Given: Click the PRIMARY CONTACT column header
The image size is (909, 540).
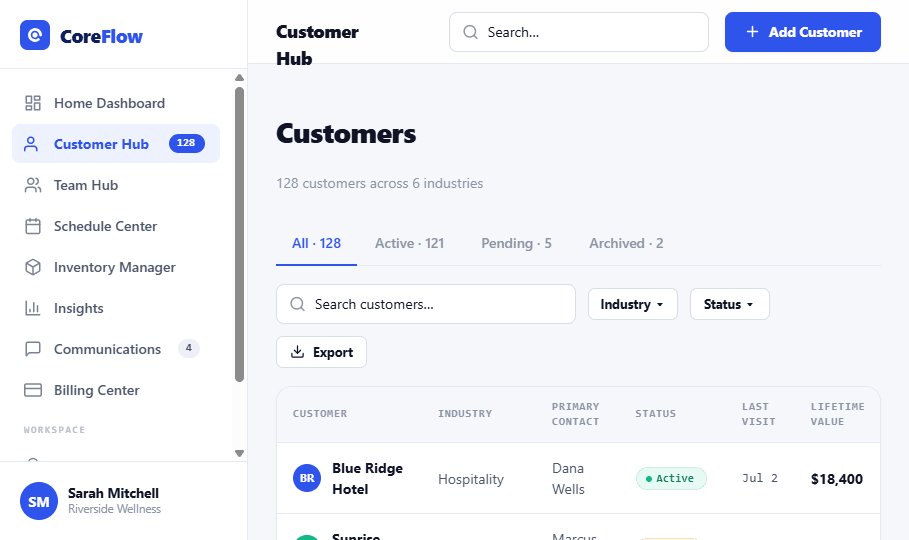Looking at the screenshot, I should (x=576, y=414).
